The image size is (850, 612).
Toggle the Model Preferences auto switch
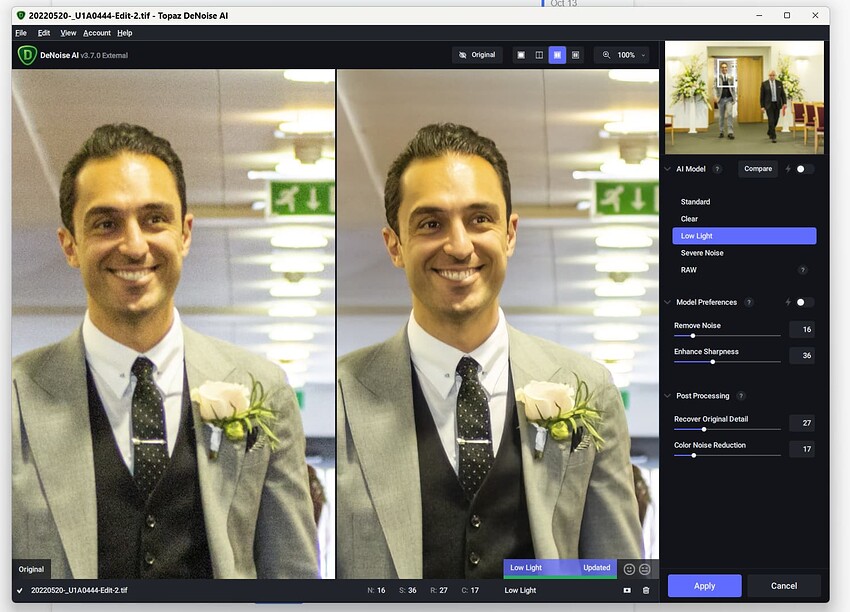point(804,302)
